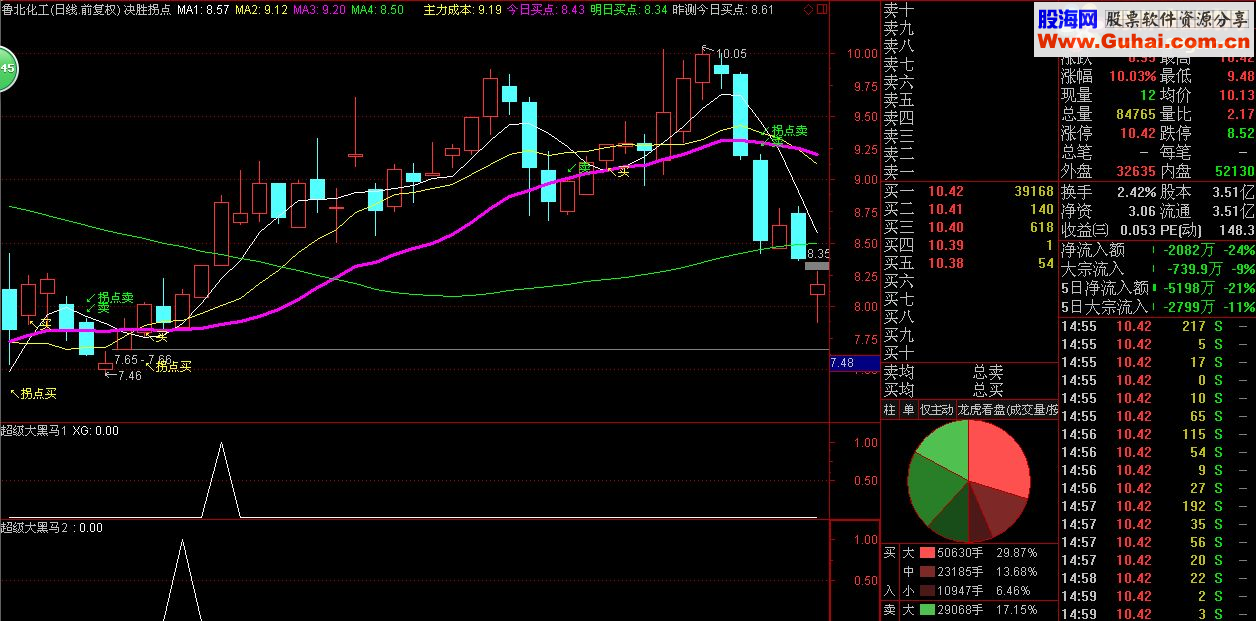Select the MA4: 8.50 label

[x=379, y=9]
